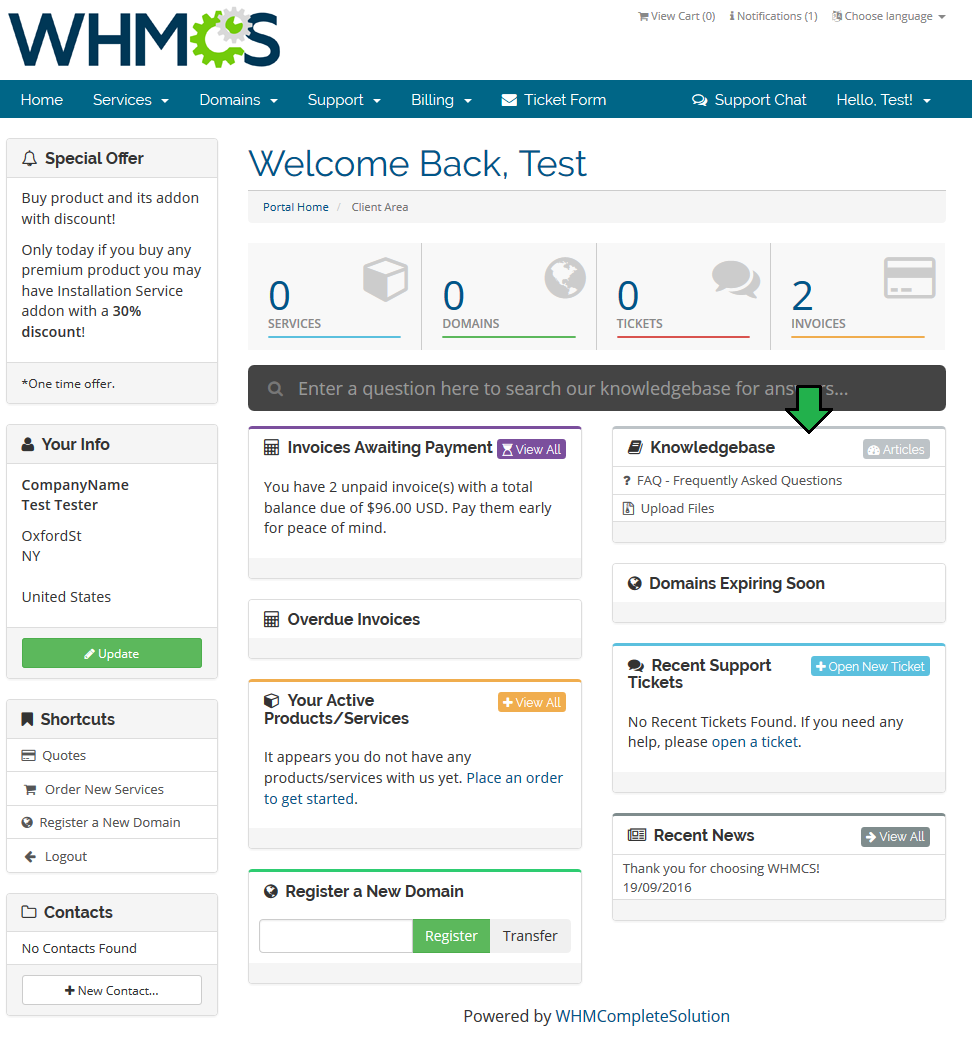
Task: Open View Cart (0) link
Action: tap(676, 16)
